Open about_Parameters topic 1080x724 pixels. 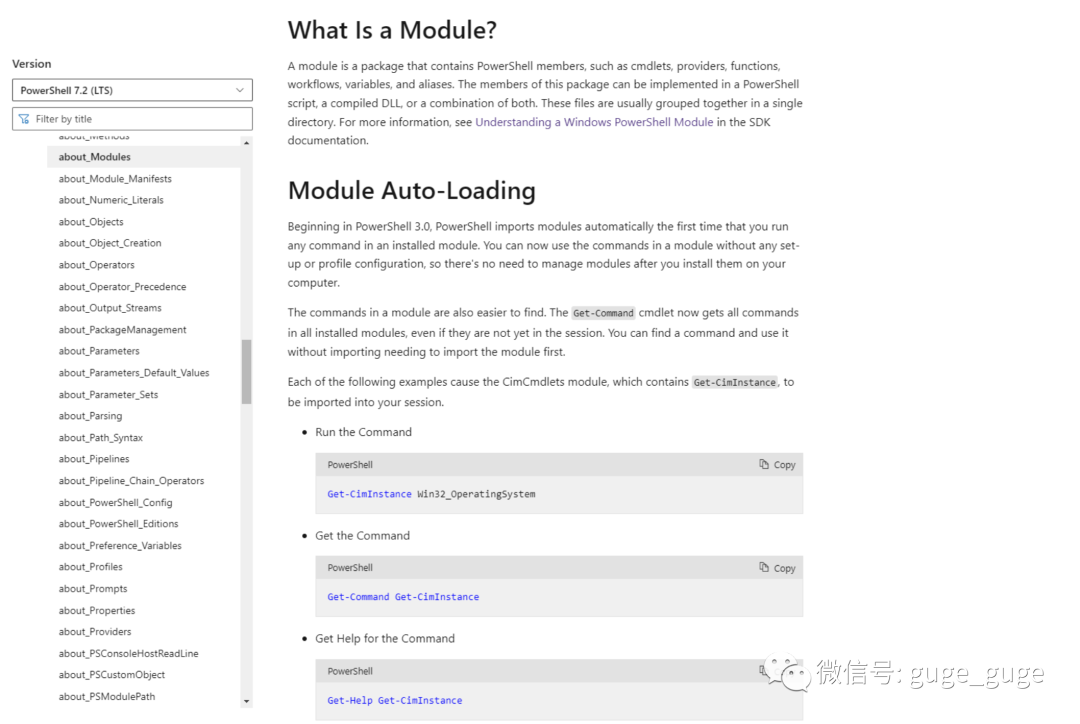point(98,351)
